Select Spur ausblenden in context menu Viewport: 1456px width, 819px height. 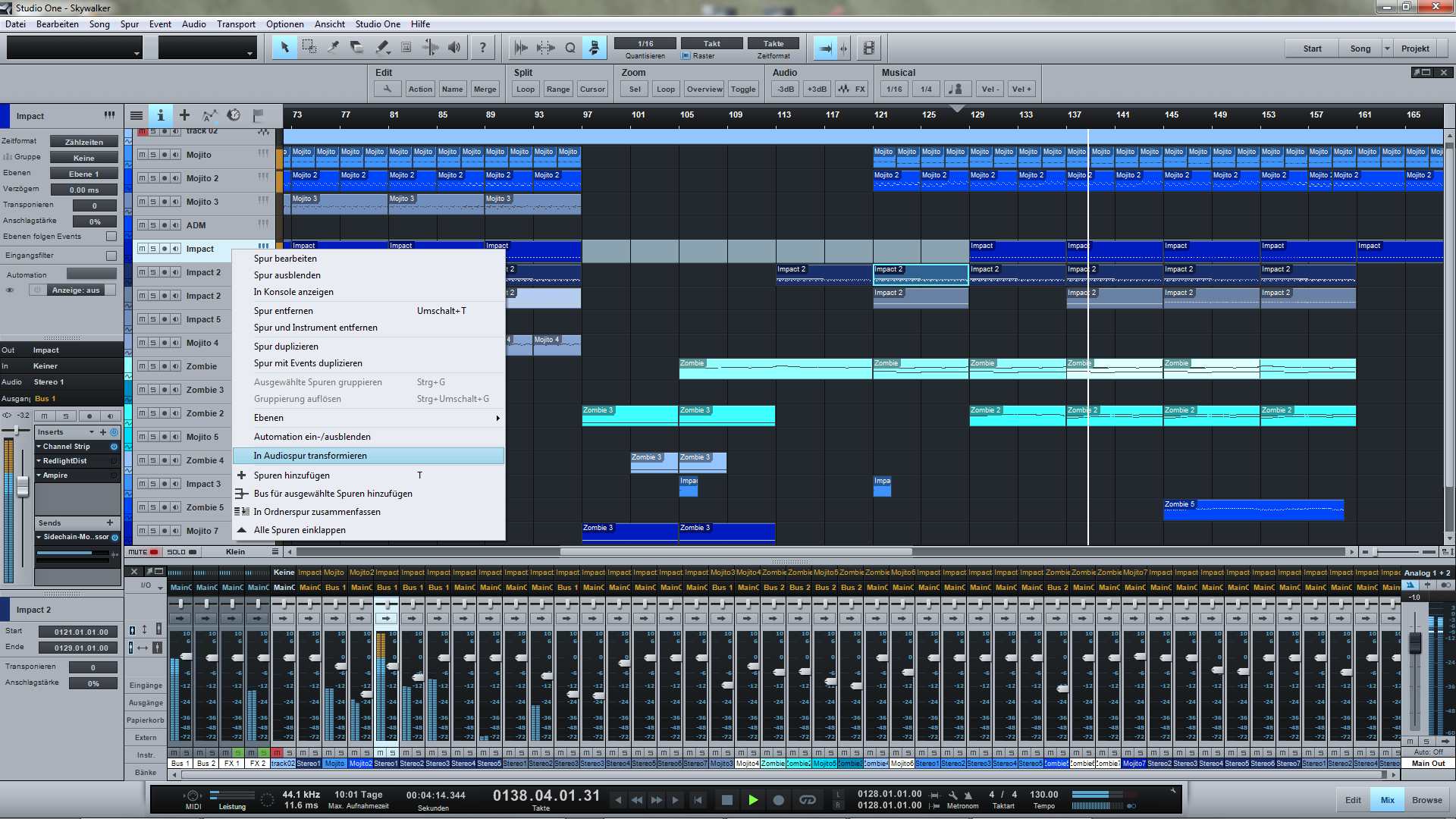click(x=369, y=275)
